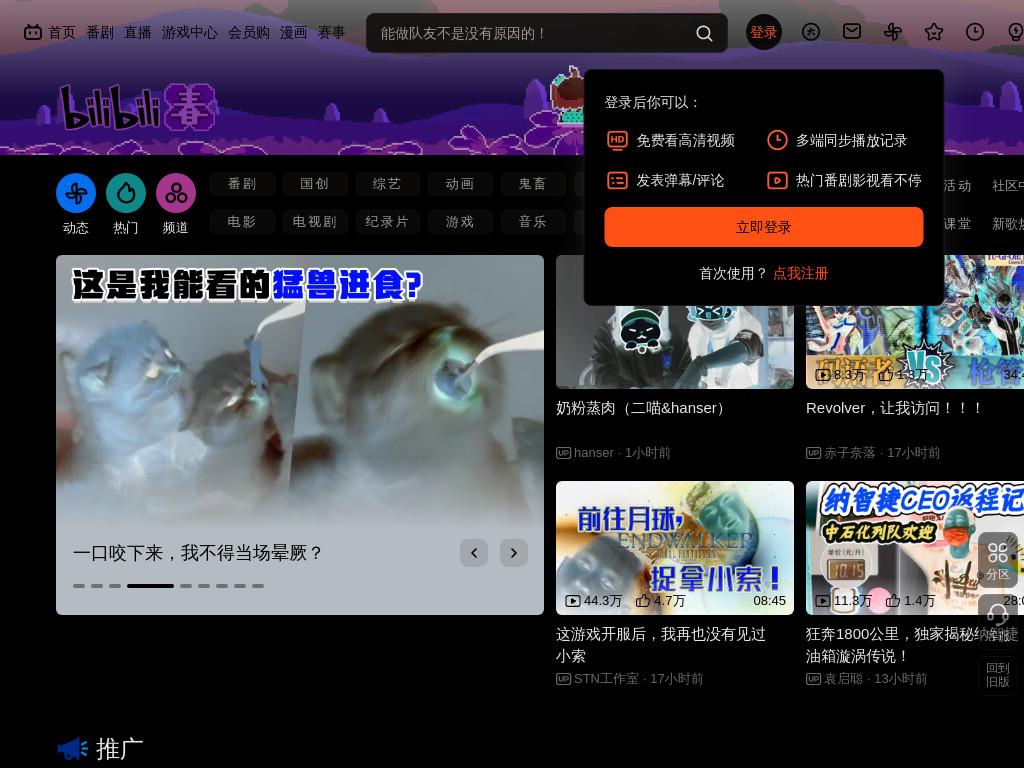The height and width of the screenshot is (768, 1024).
Task: Open the 纳智捷CEO返程记 thumbnail
Action: coord(915,548)
